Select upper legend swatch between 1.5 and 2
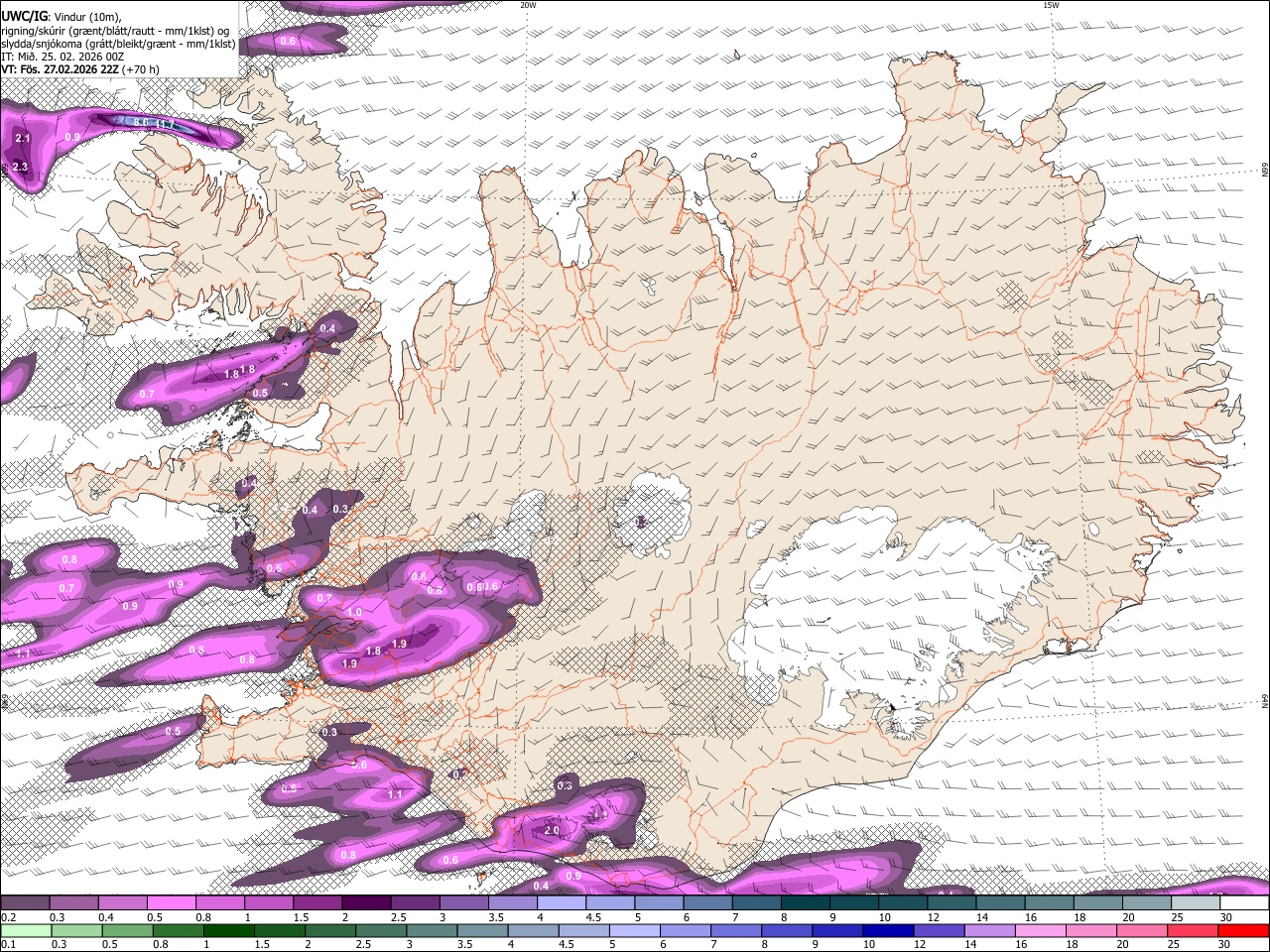Screen dimensions: 1270x952 point(317,903)
